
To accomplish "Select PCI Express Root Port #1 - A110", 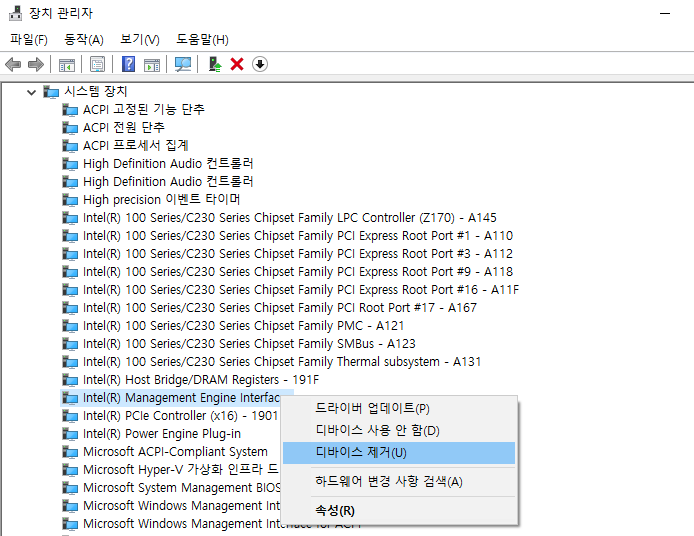I will (x=298, y=236).
